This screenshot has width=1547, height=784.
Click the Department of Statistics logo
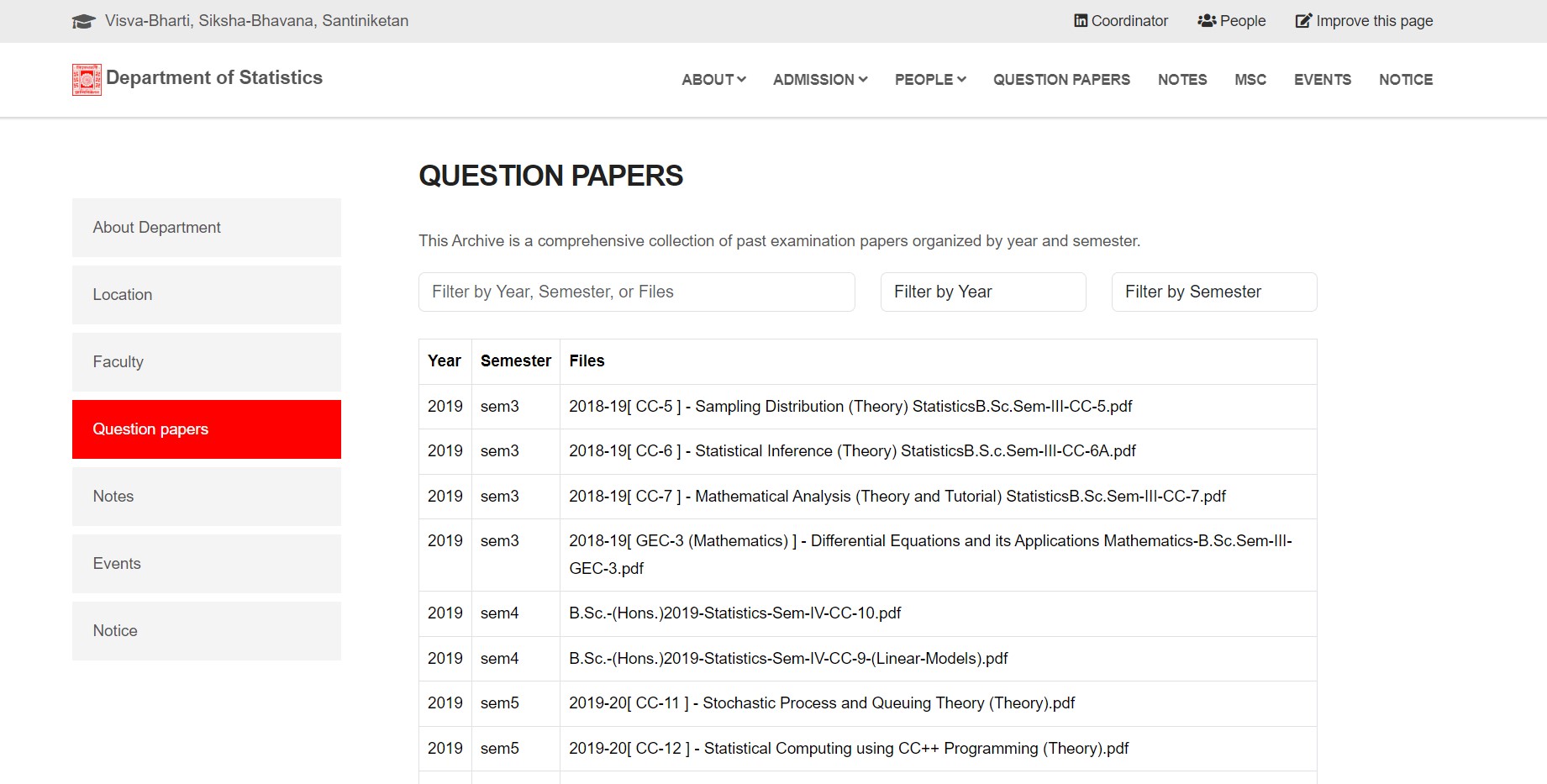87,80
